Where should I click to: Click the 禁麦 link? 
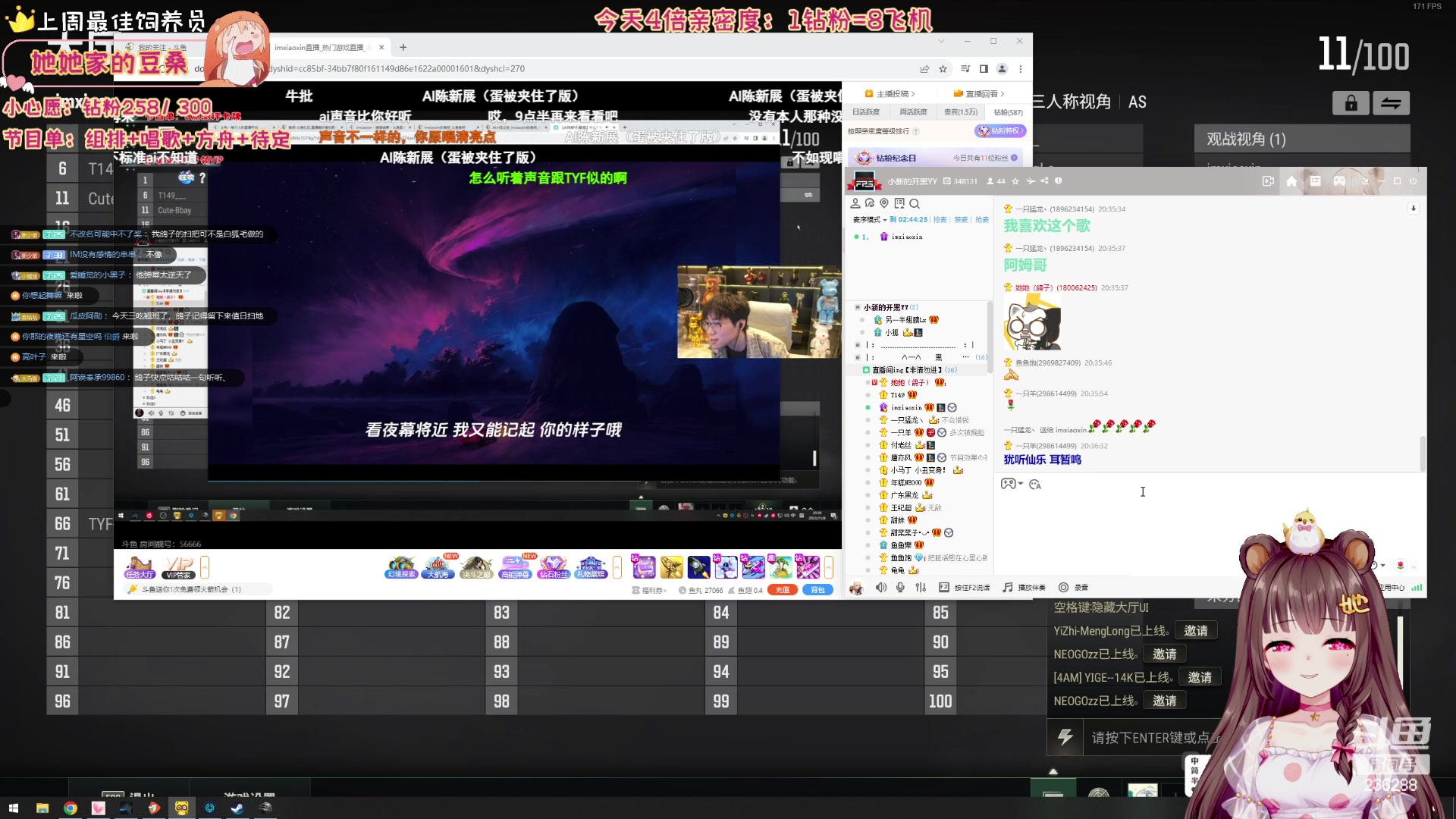coord(961,220)
